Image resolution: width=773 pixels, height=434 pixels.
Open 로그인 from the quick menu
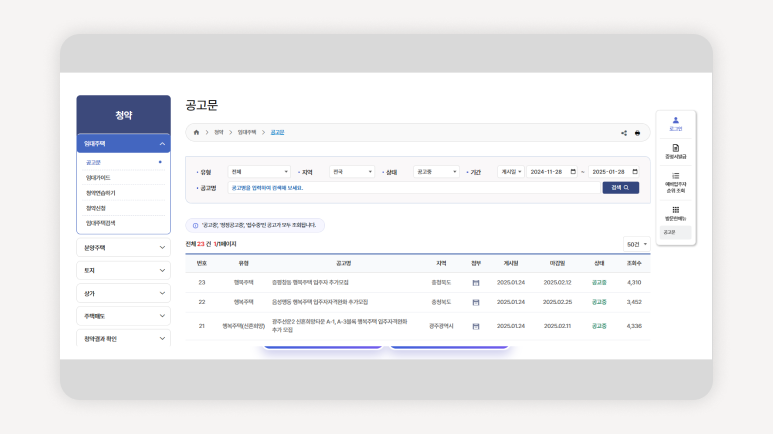tap(675, 124)
